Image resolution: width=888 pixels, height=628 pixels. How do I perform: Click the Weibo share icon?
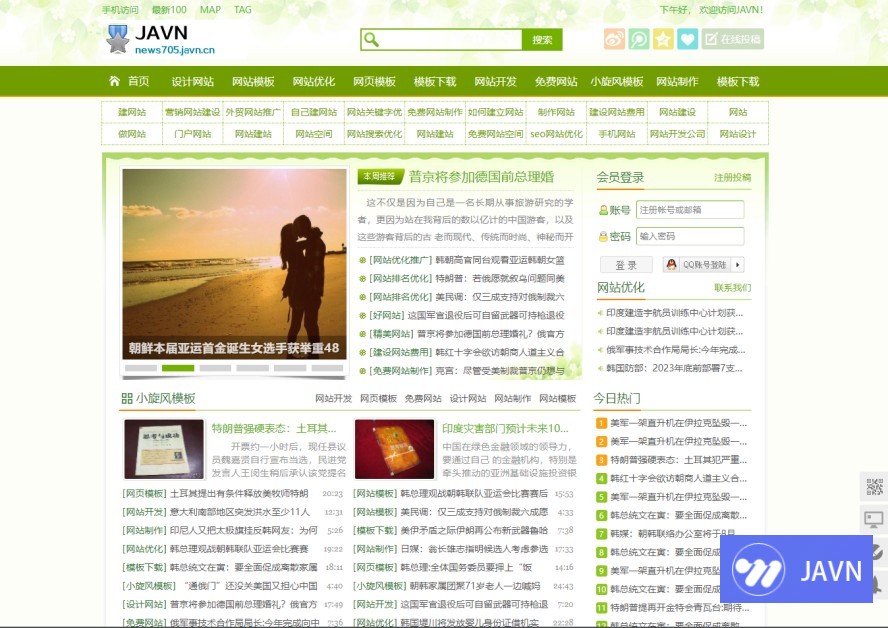click(614, 39)
